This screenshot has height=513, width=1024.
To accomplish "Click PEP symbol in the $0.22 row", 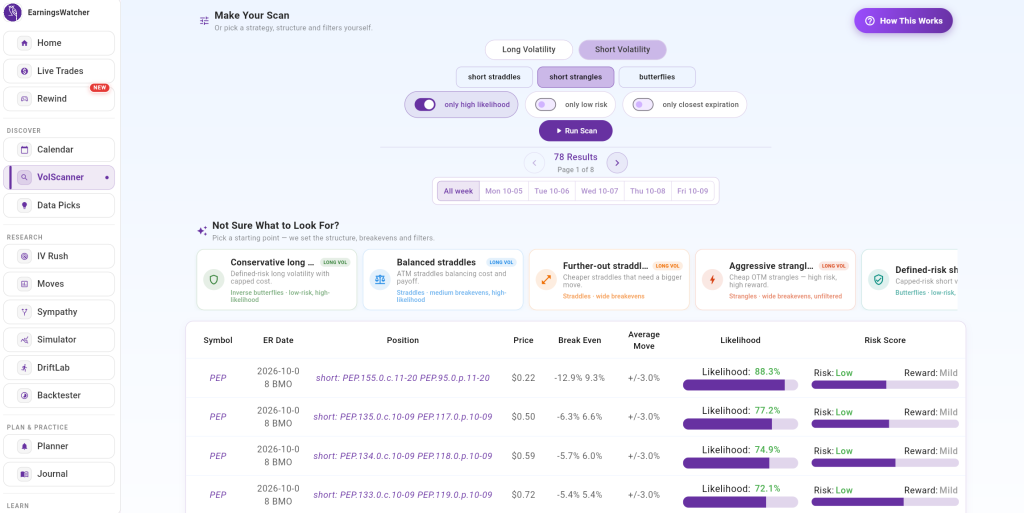I will coord(218,378).
